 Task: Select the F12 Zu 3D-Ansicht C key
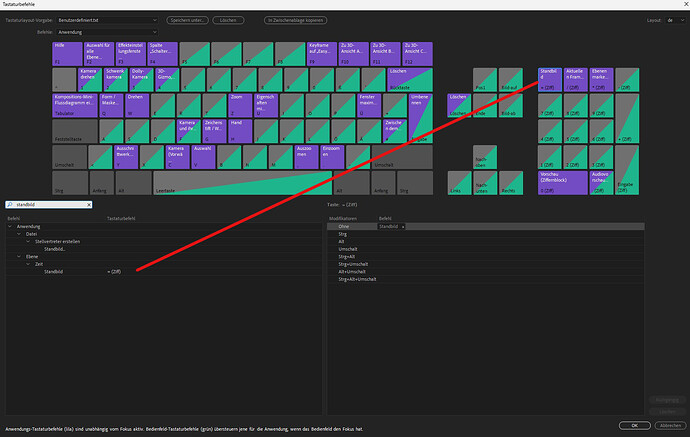click(x=418, y=54)
